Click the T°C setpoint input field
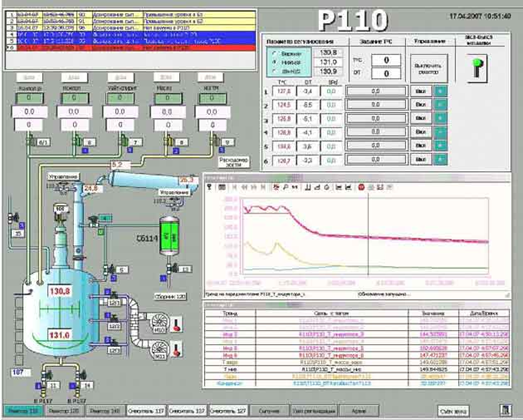Screen dimensions: 523x420 (386, 60)
